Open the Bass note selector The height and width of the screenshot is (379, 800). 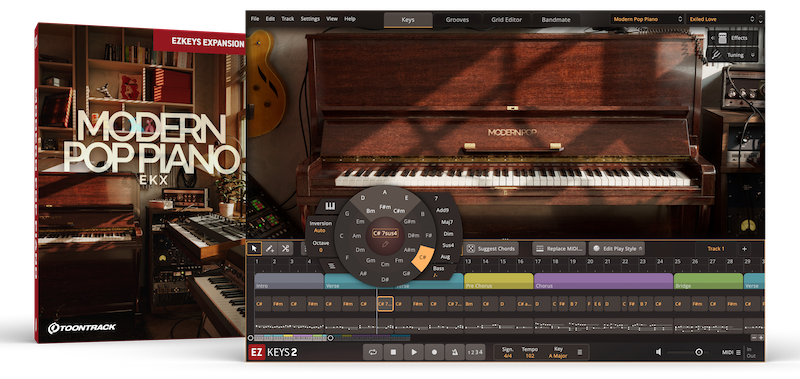pos(438,271)
